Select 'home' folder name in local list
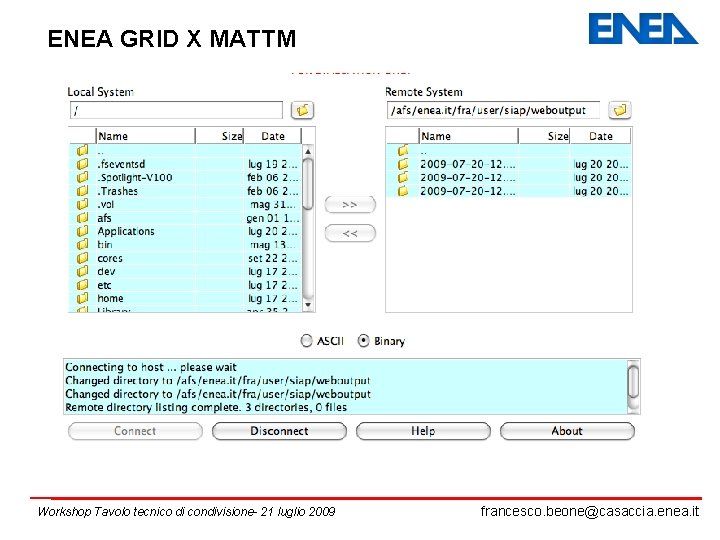This screenshot has width=720, height=540. coord(110,298)
